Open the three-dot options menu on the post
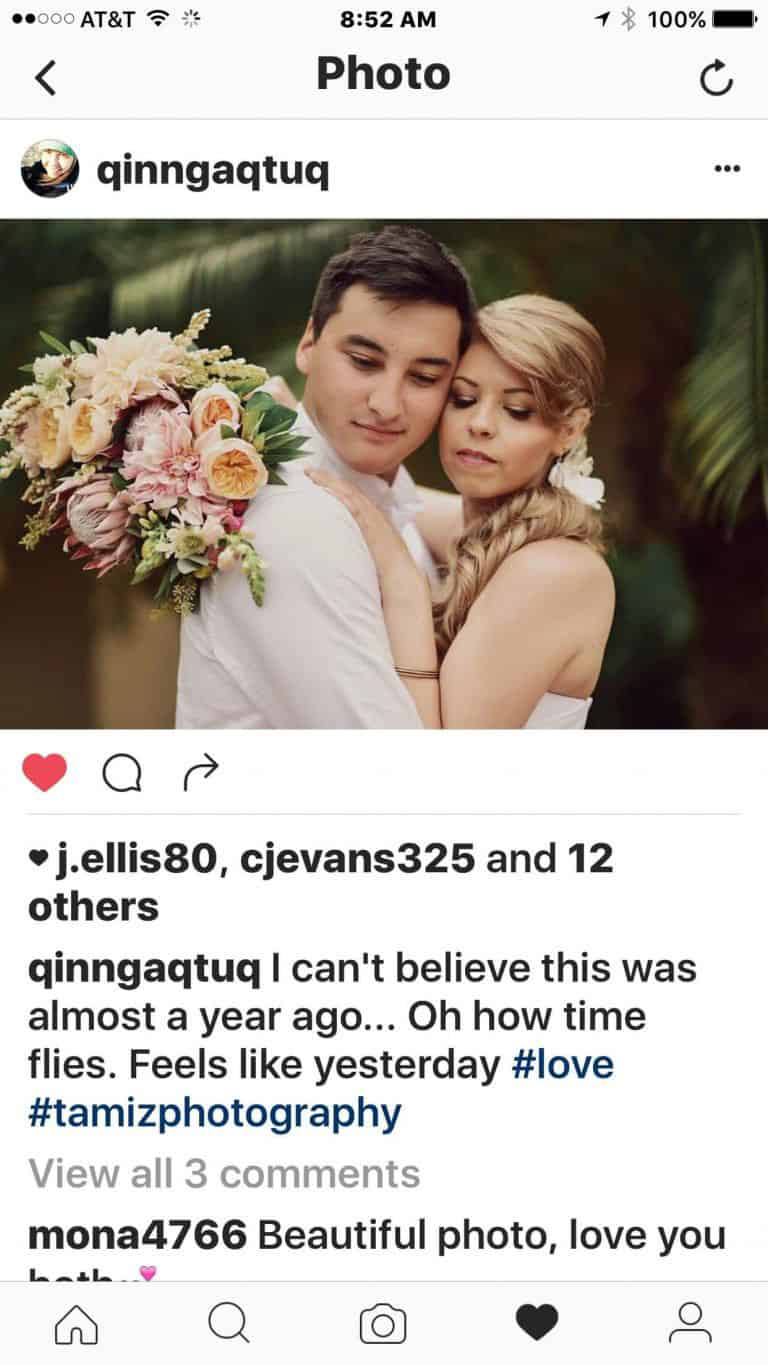Image resolution: width=768 pixels, height=1365 pixels. tap(727, 169)
